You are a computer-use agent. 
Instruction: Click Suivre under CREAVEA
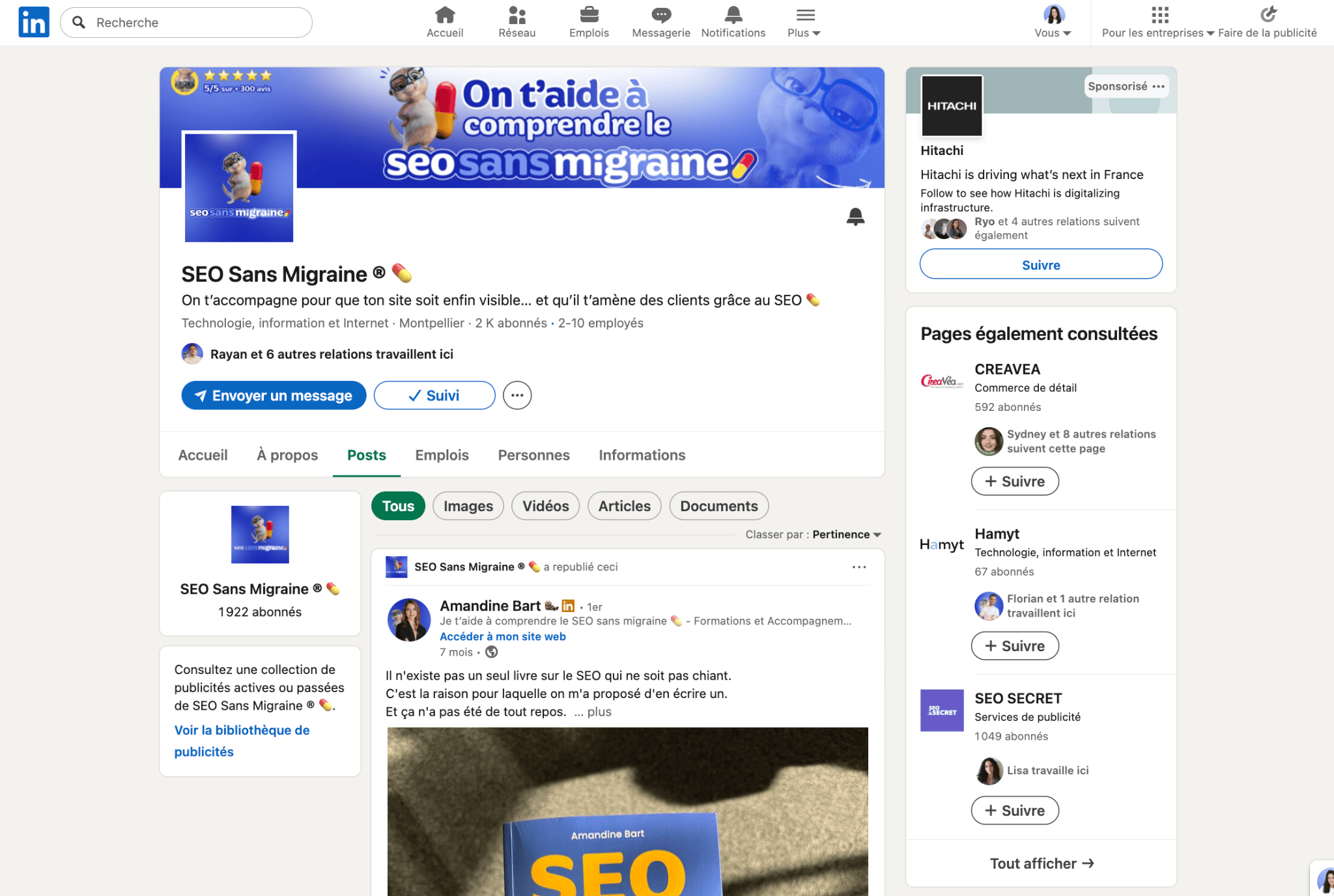point(1015,481)
